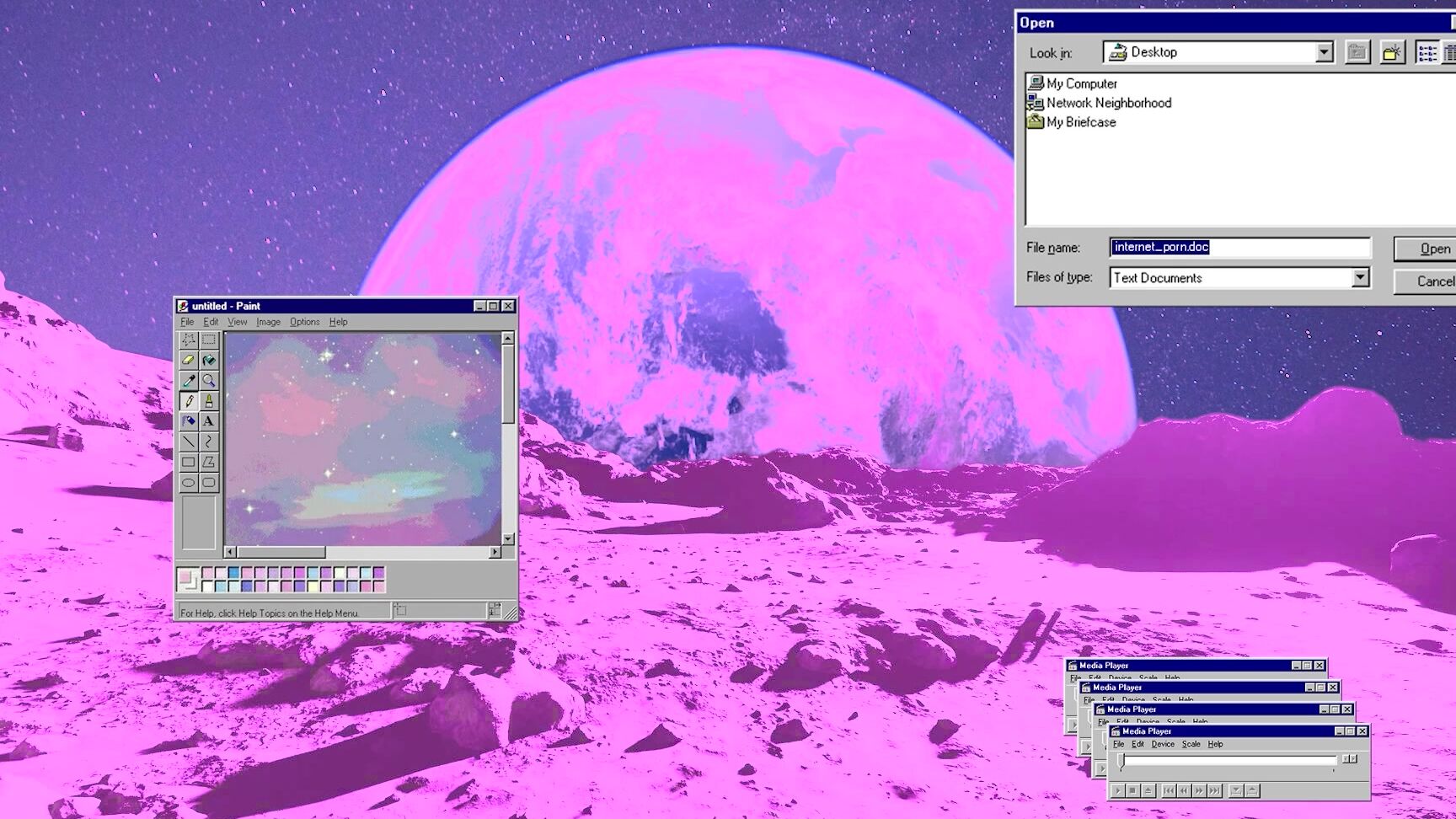Activate the Magnifier tool in Paint
Viewport: 1456px width, 819px height.
pyautogui.click(x=209, y=381)
